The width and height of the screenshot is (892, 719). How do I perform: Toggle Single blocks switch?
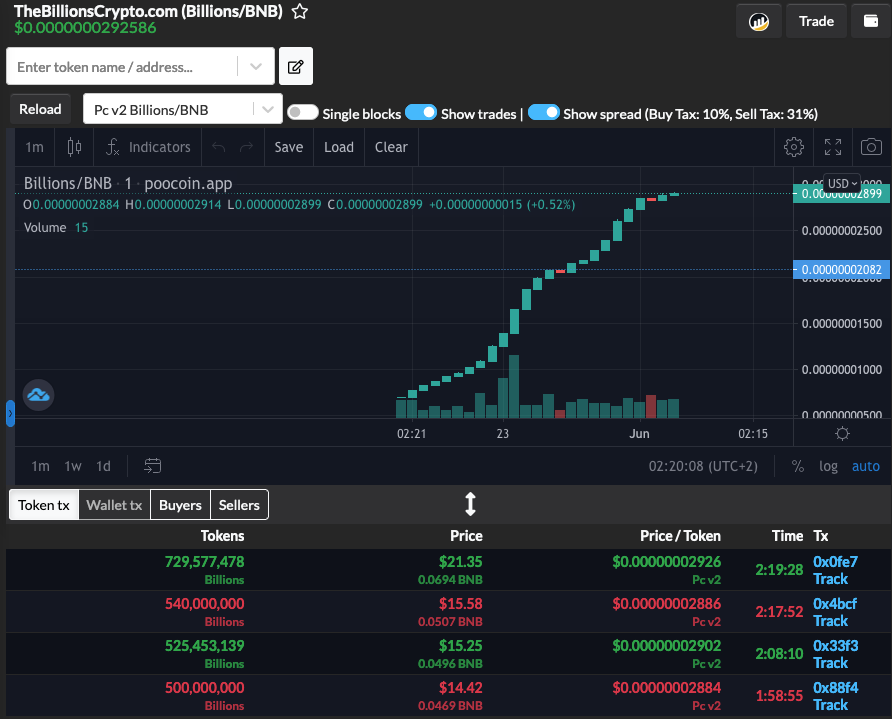coord(303,112)
